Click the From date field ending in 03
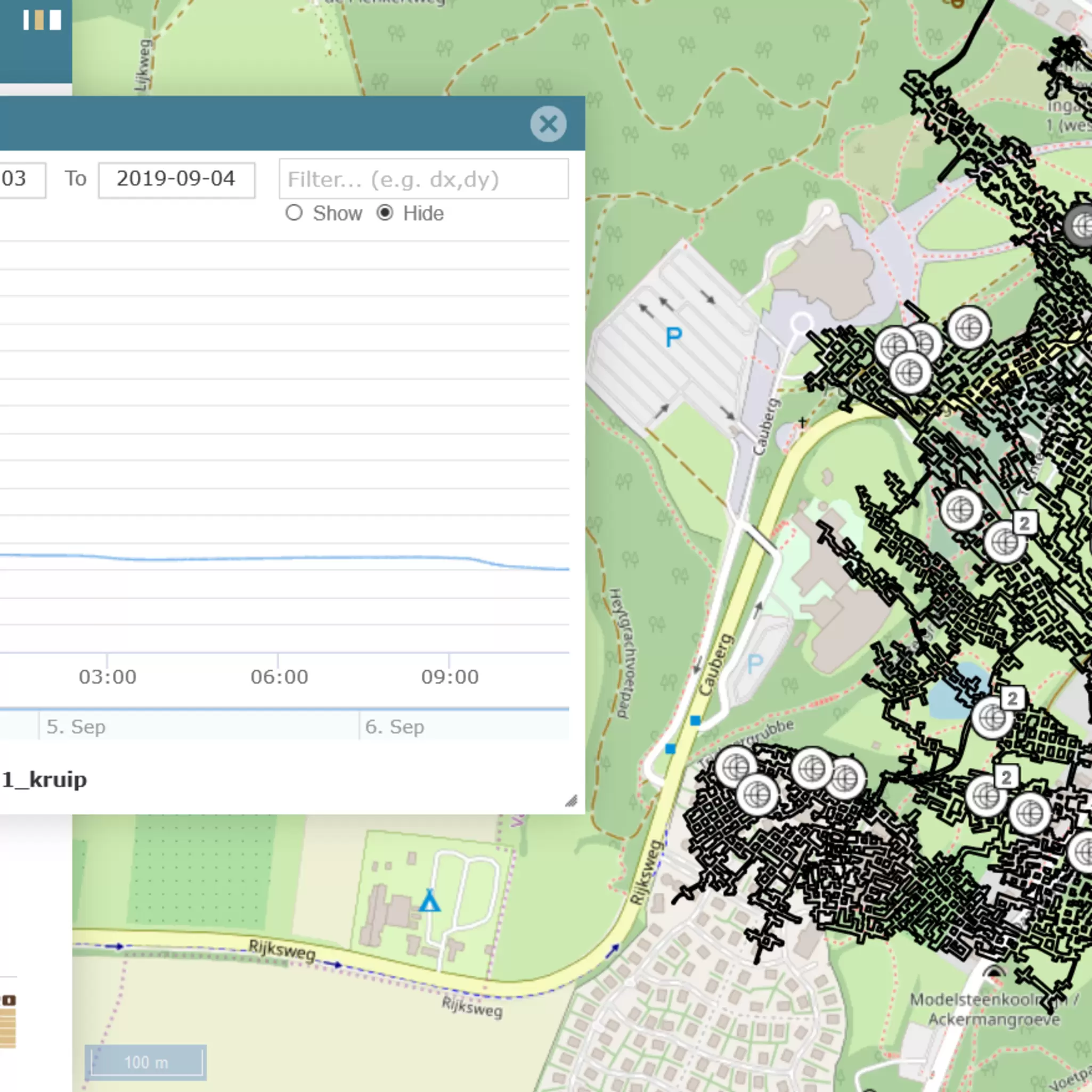The image size is (1092, 1092). coord(22,180)
